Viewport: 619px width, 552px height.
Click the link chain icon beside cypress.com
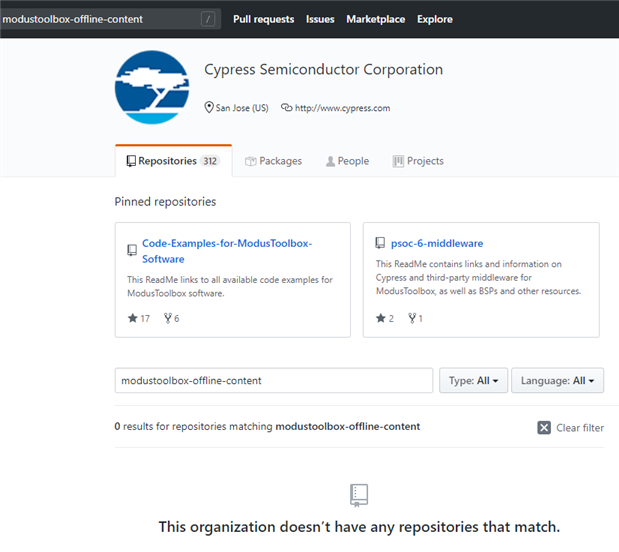point(286,108)
